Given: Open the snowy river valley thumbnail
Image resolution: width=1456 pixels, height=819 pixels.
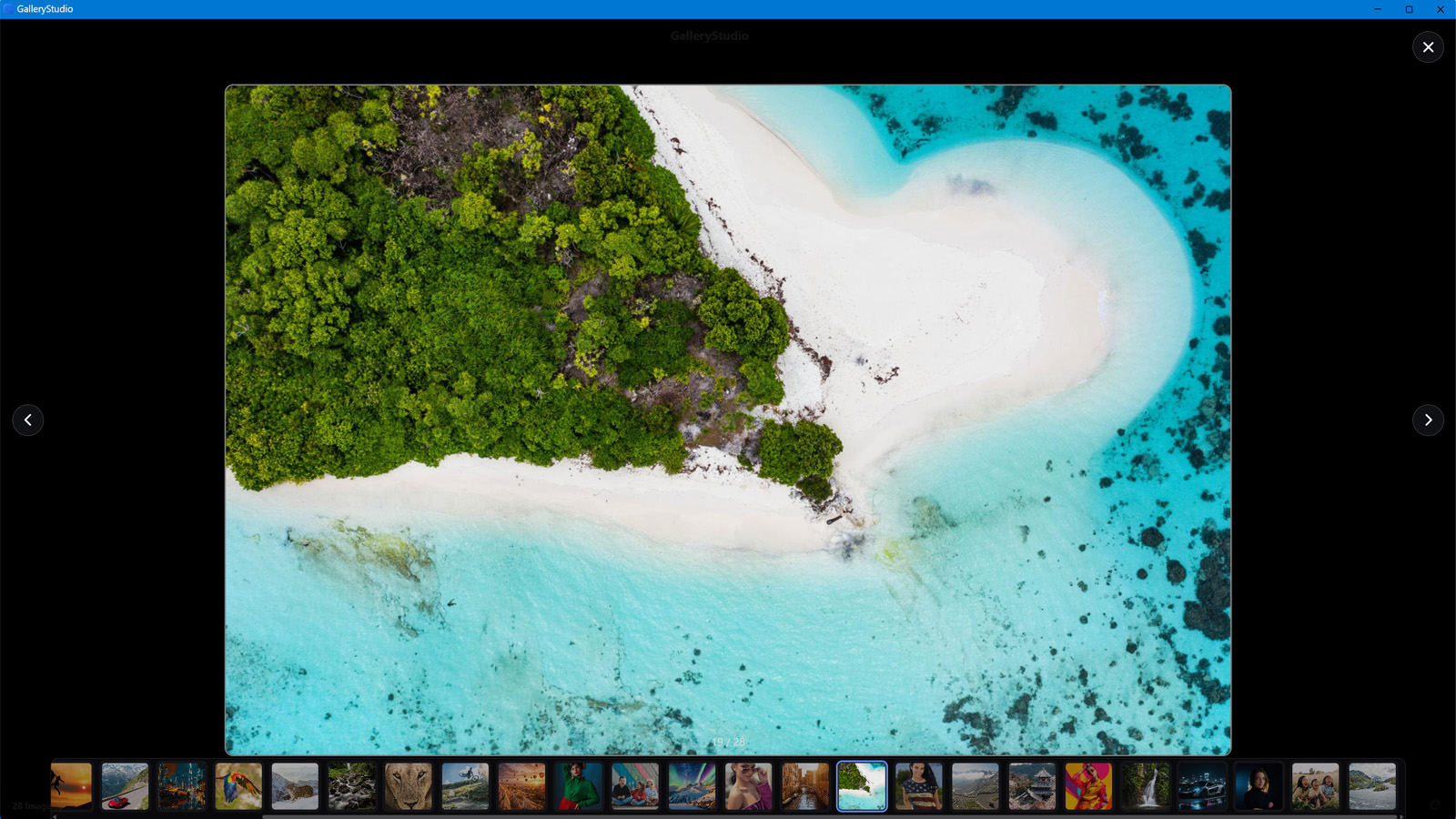Looking at the screenshot, I should (1372, 786).
